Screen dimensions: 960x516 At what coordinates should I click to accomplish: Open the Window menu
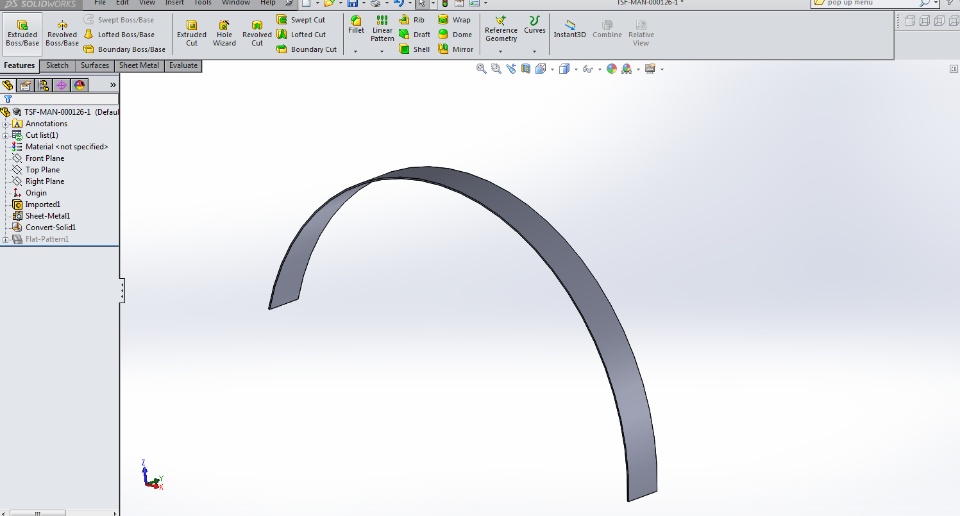pos(236,3)
